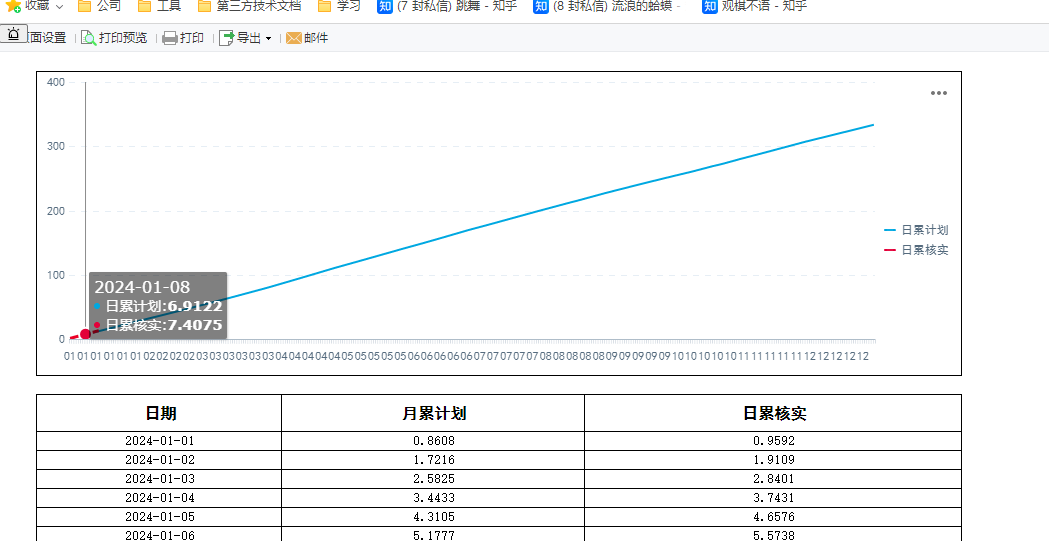Click the 2.8401 verified value cell
The image size is (1049, 541).
tap(773, 479)
